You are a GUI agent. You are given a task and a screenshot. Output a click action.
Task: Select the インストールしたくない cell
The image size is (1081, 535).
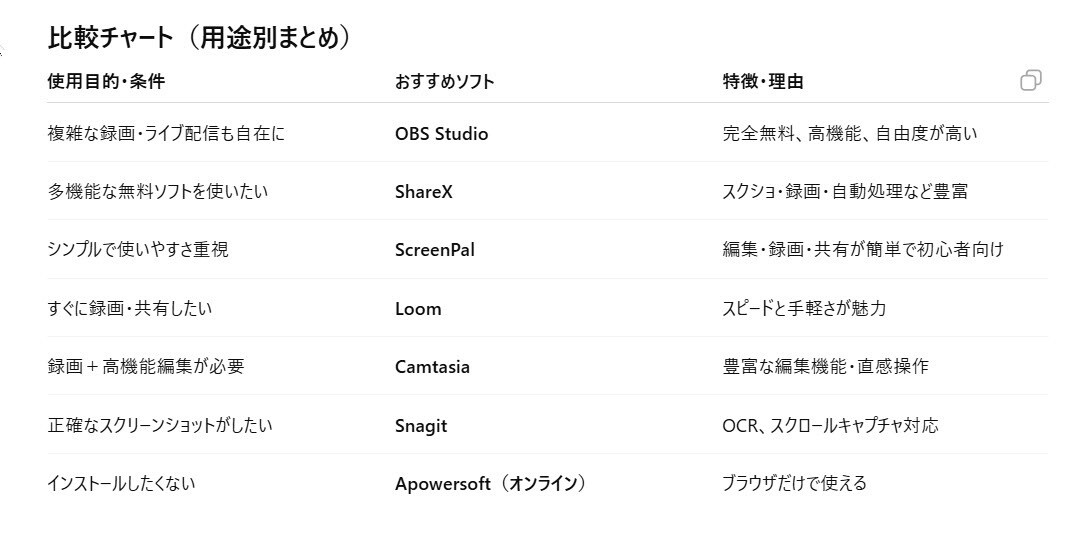[x=121, y=484]
